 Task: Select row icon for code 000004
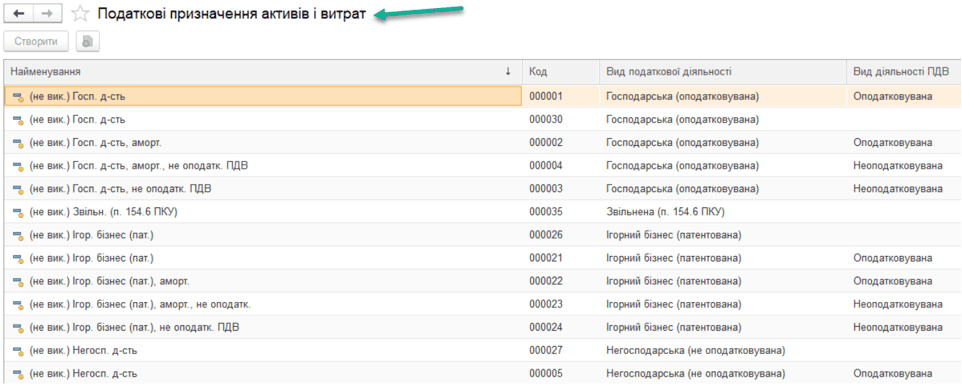tap(18, 166)
